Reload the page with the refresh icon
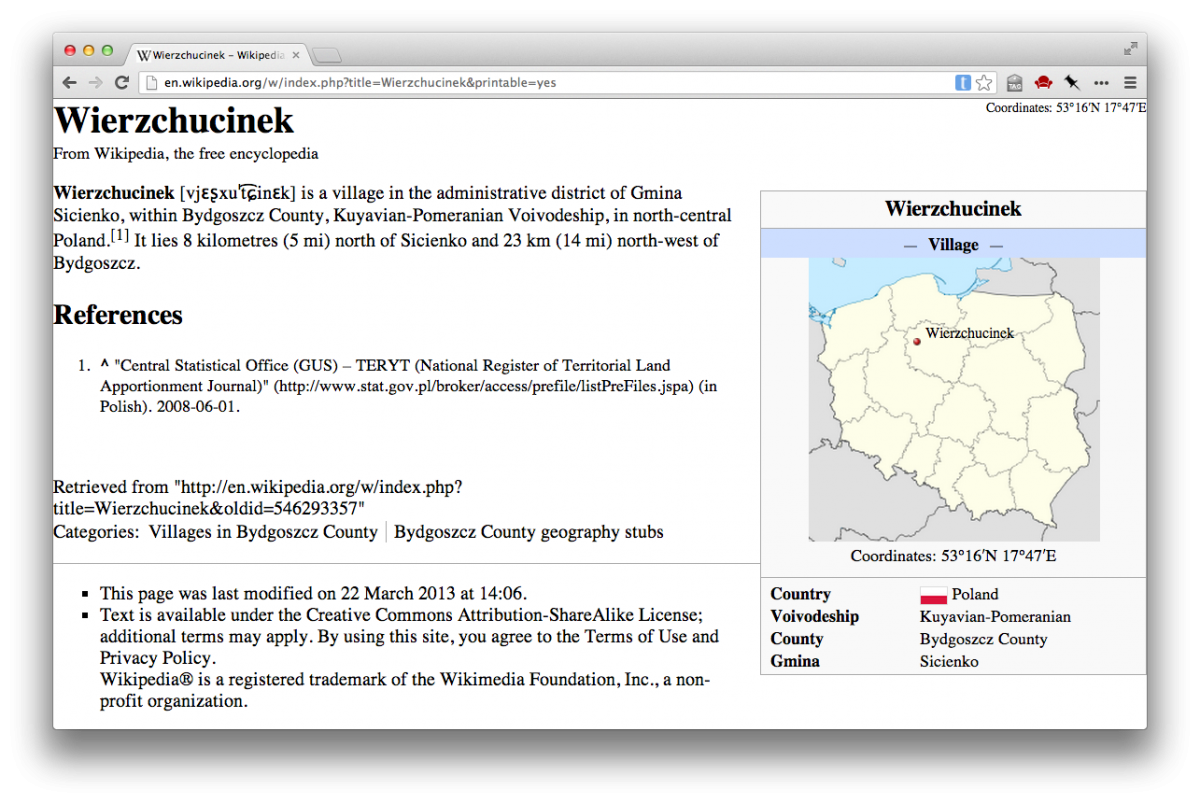The height and width of the screenshot is (803, 1200). (x=122, y=83)
